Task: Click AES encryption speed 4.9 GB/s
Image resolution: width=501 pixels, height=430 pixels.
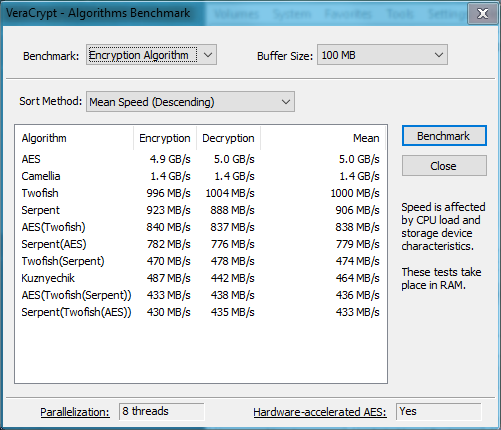Action: pos(170,159)
